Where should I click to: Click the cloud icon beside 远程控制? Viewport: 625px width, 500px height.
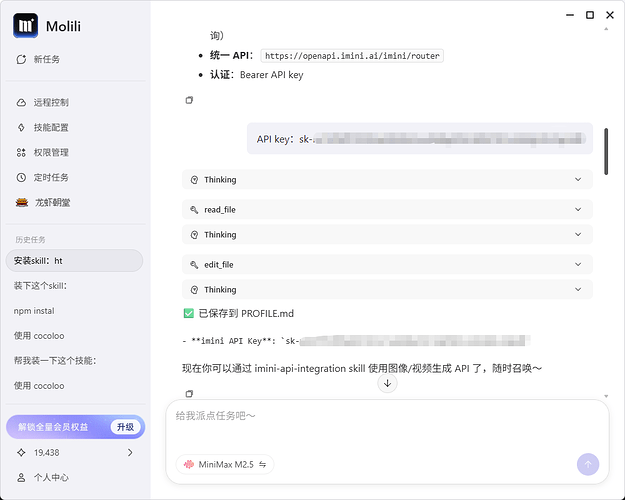[21, 102]
